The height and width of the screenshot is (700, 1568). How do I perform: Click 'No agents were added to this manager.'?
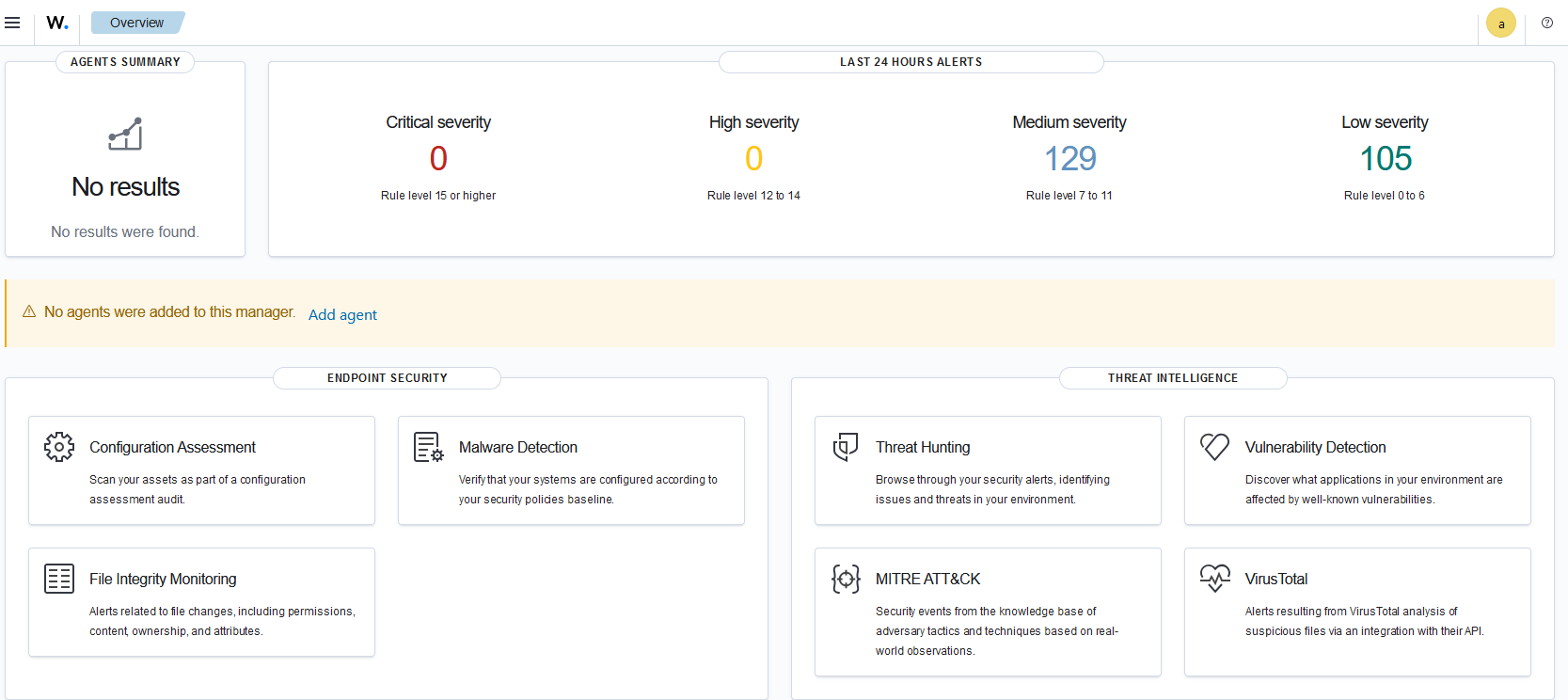click(169, 311)
